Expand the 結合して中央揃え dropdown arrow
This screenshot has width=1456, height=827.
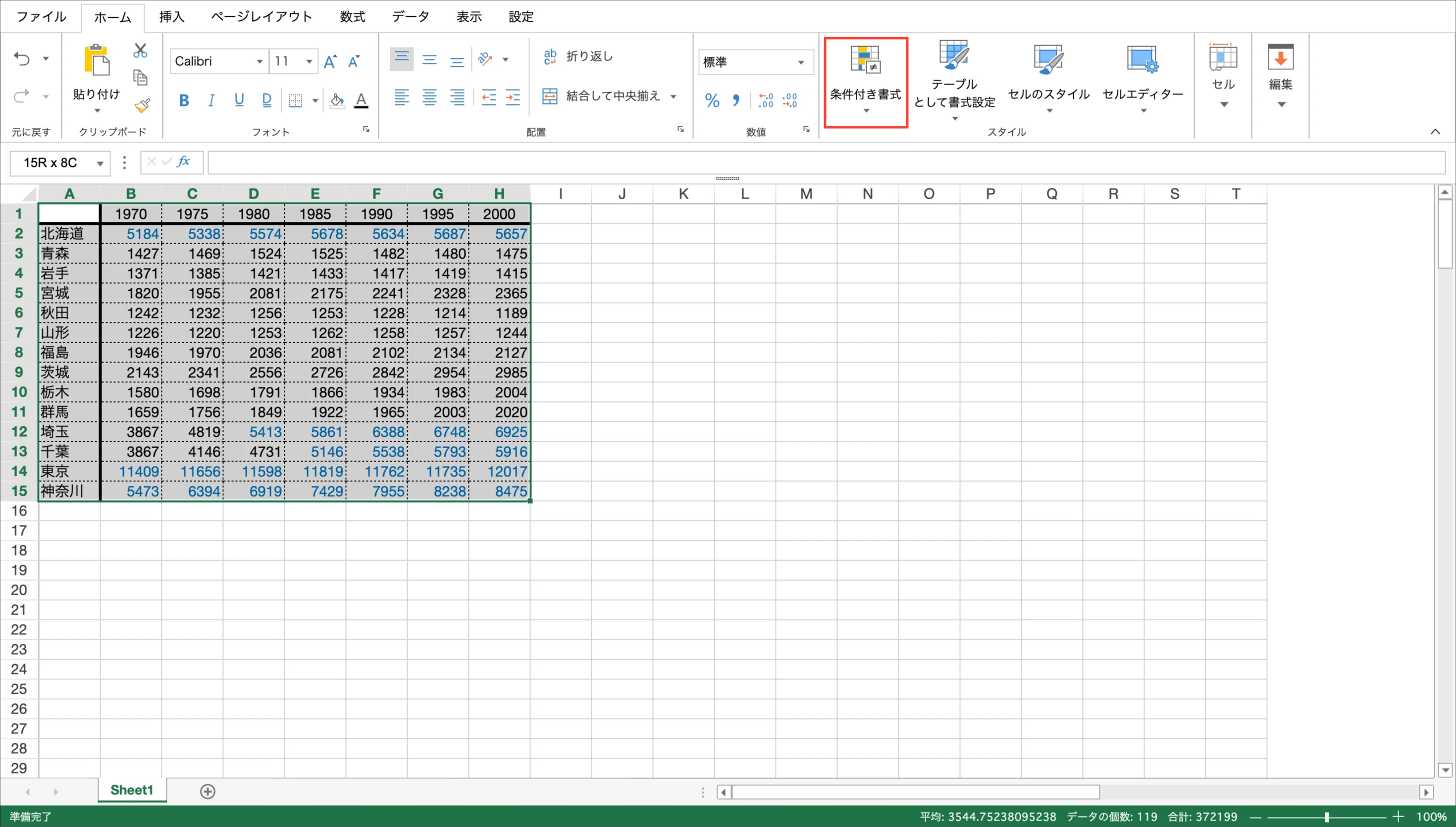click(674, 97)
